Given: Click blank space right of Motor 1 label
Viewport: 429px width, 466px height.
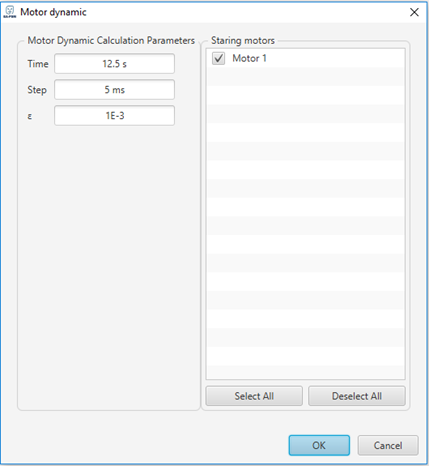Looking at the screenshot, I should [x=335, y=58].
